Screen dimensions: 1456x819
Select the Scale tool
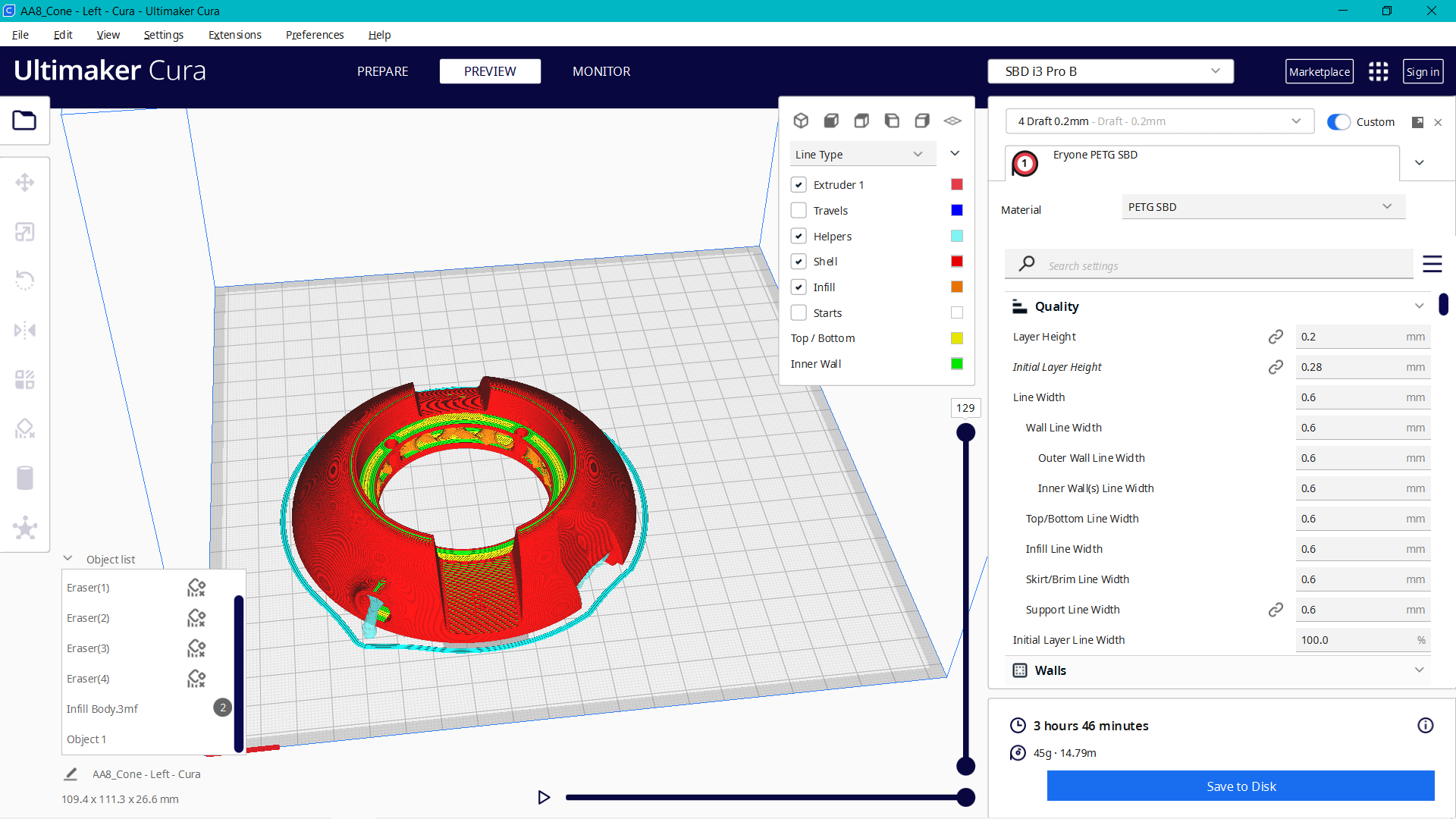point(25,231)
